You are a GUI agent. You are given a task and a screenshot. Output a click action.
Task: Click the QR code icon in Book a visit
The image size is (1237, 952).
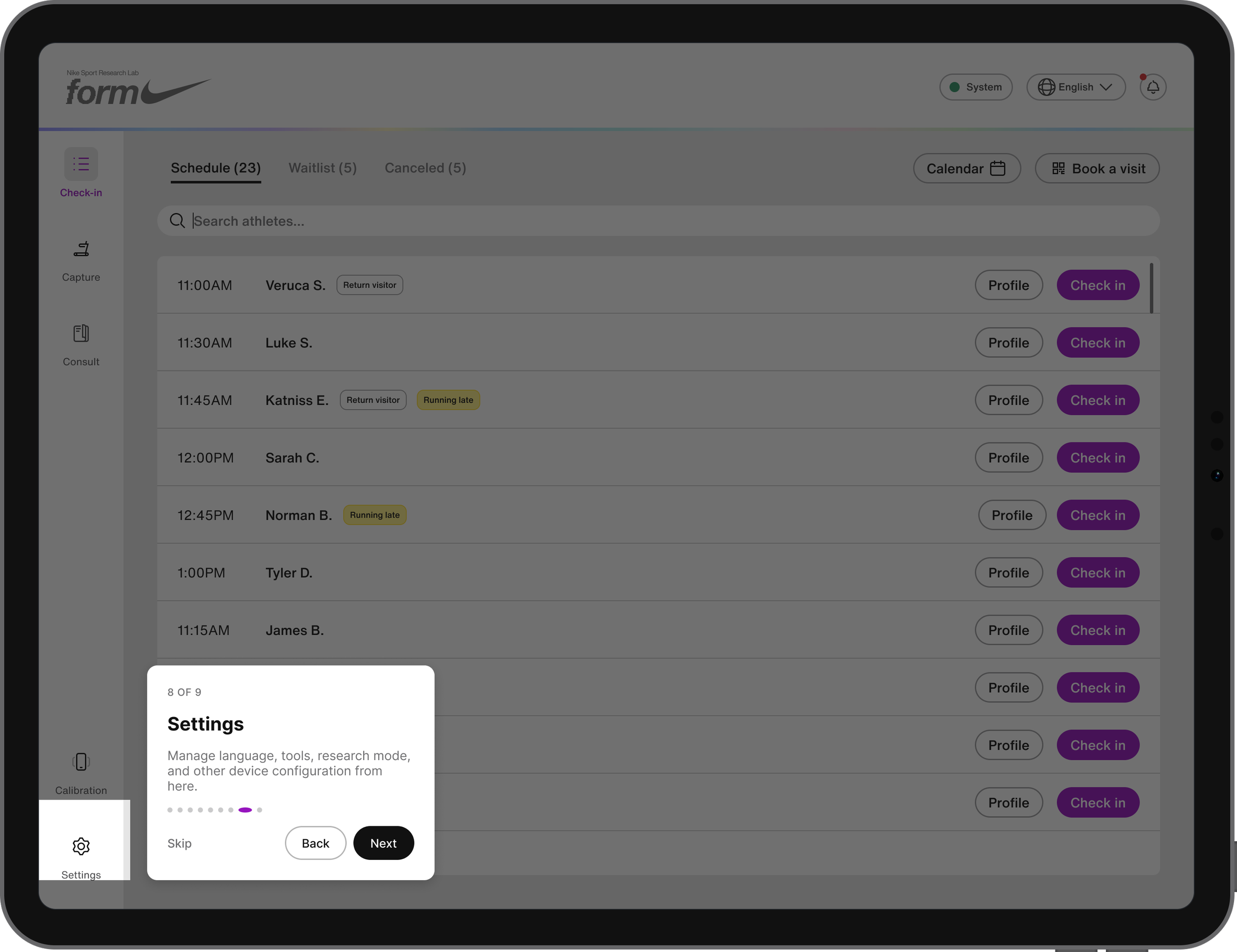click(1058, 168)
